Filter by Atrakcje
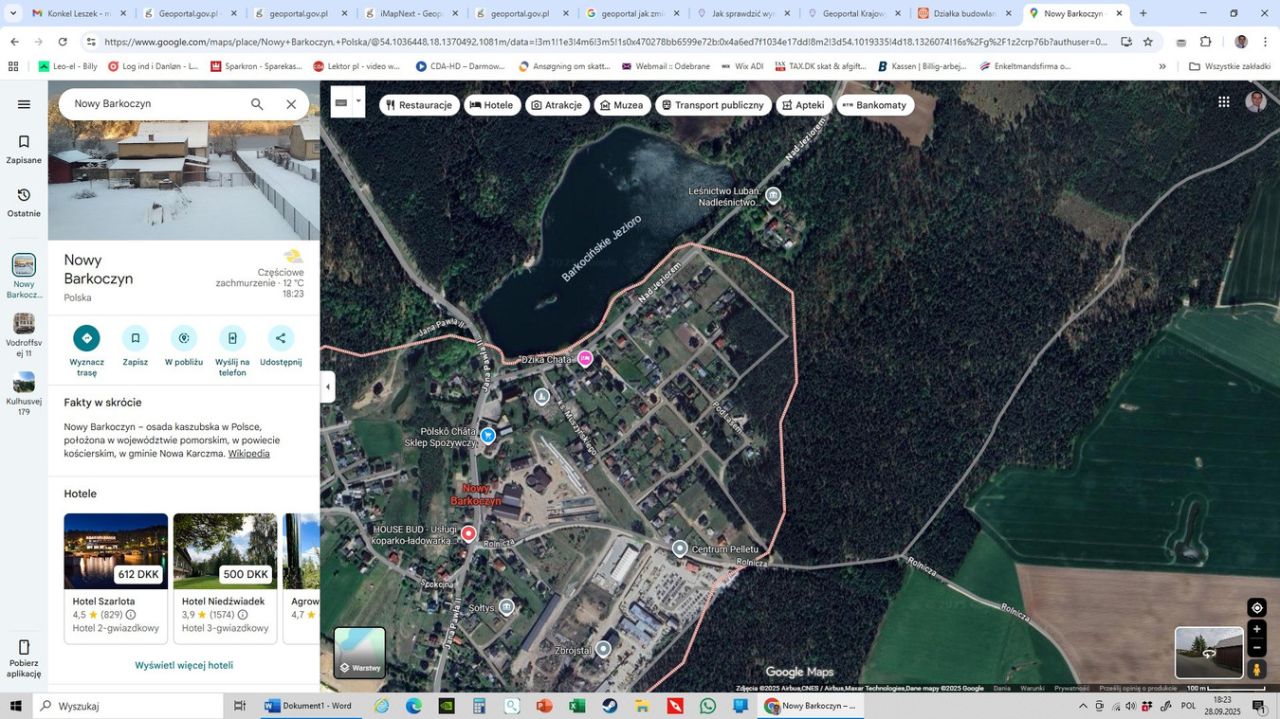The width and height of the screenshot is (1280, 719). tap(557, 105)
